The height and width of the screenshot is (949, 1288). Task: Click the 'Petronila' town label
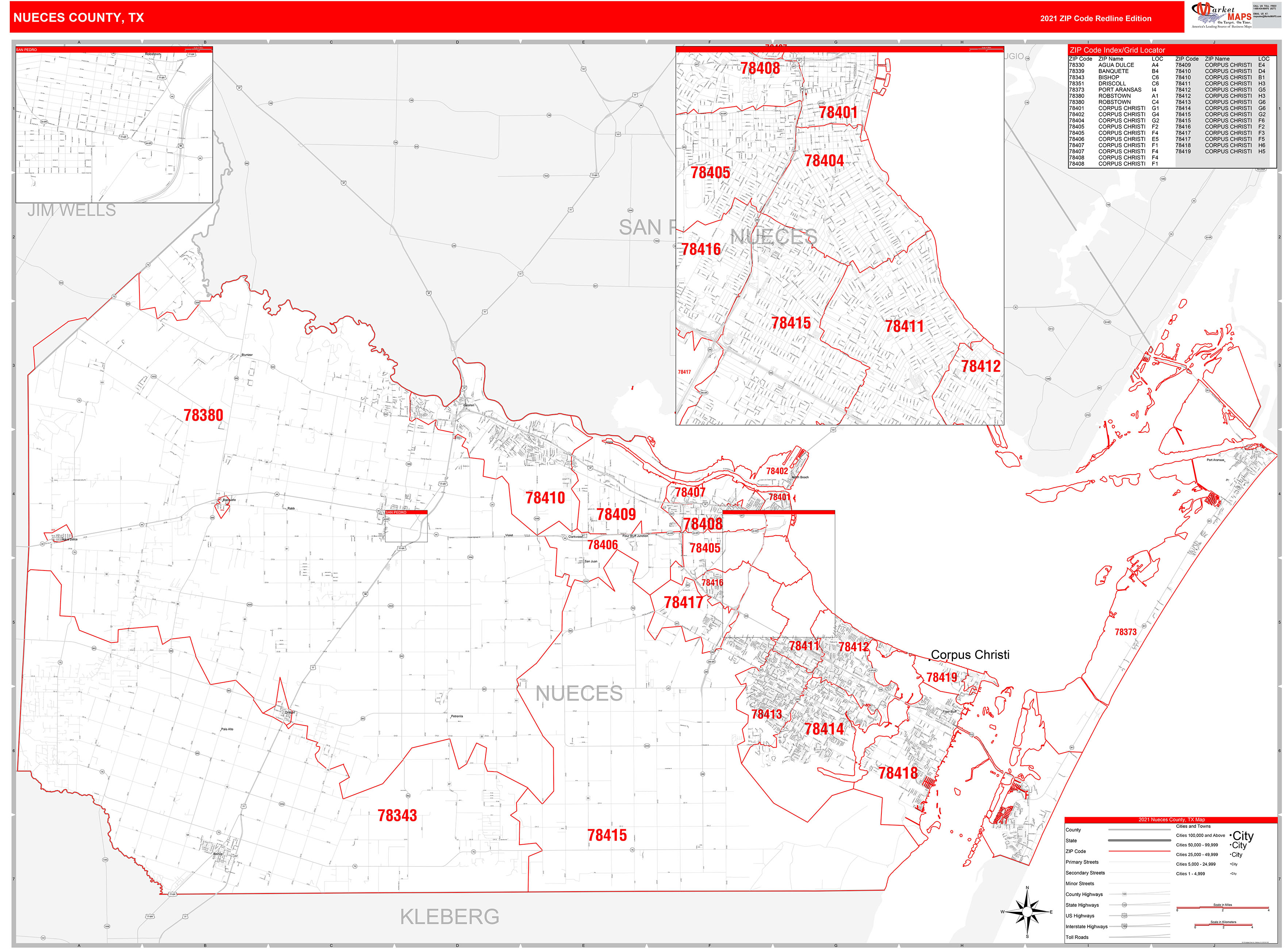[x=457, y=716]
